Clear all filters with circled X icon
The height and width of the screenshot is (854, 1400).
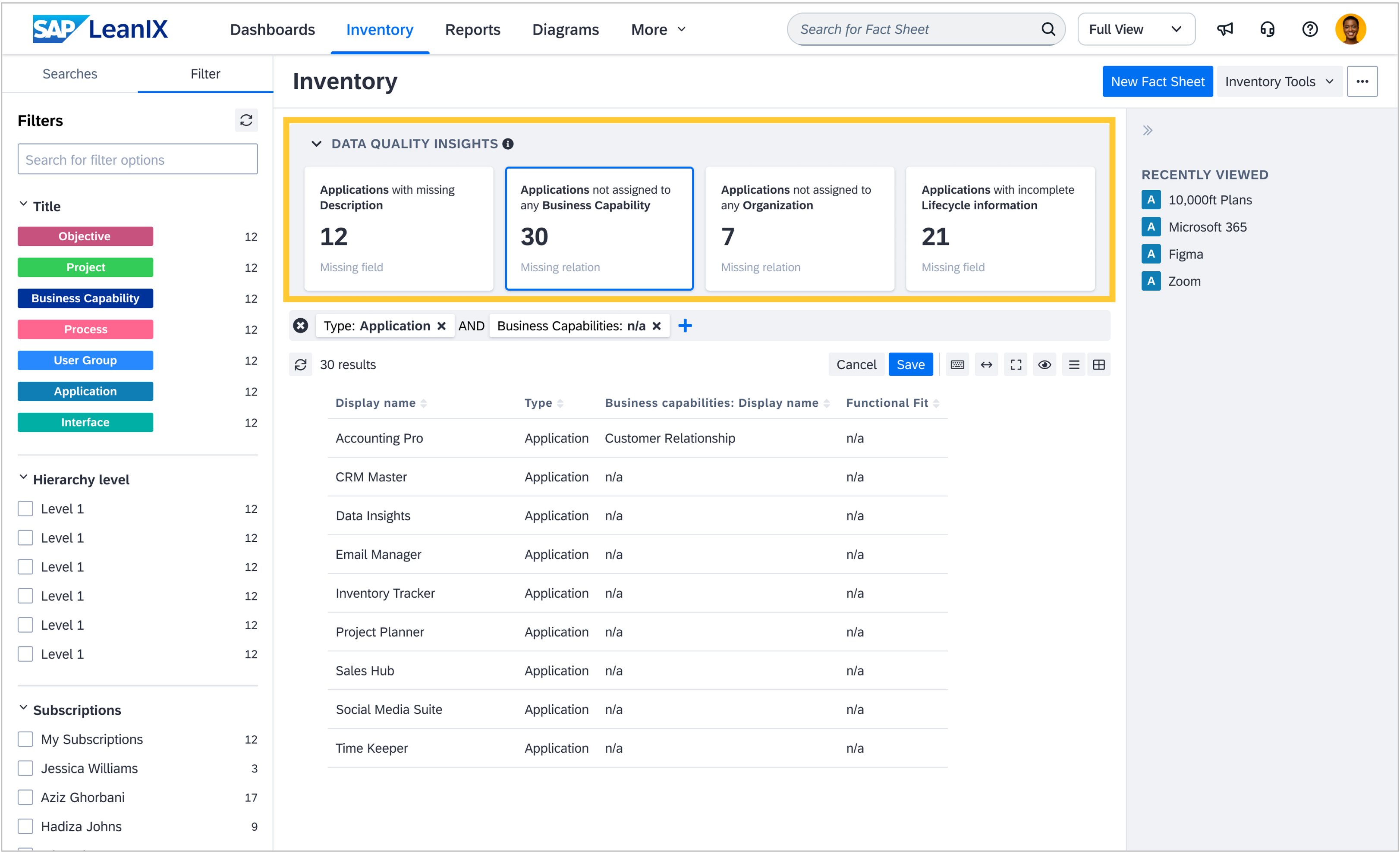pos(301,326)
